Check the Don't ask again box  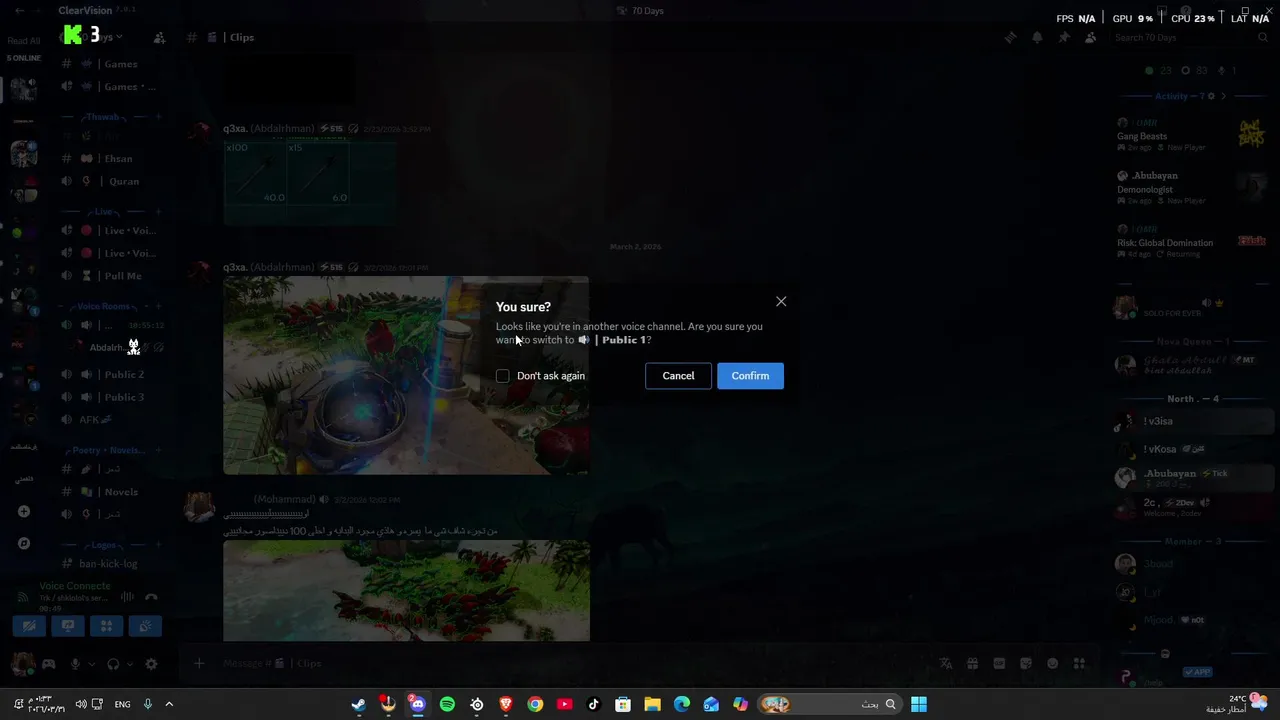tap(503, 376)
